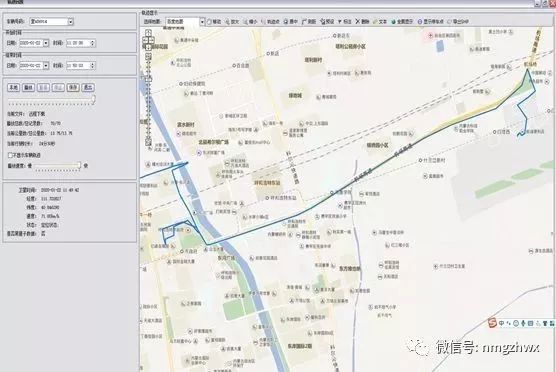Click the end time stepper arrows

(93, 66)
